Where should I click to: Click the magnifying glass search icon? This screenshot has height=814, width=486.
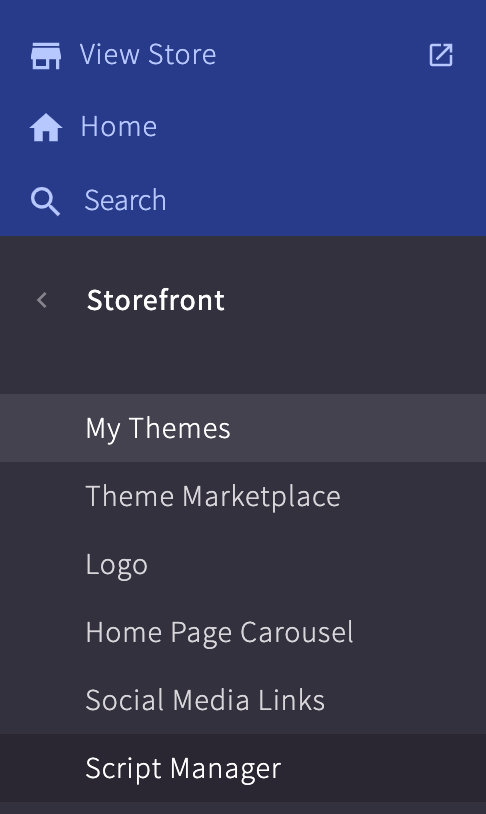click(46, 201)
